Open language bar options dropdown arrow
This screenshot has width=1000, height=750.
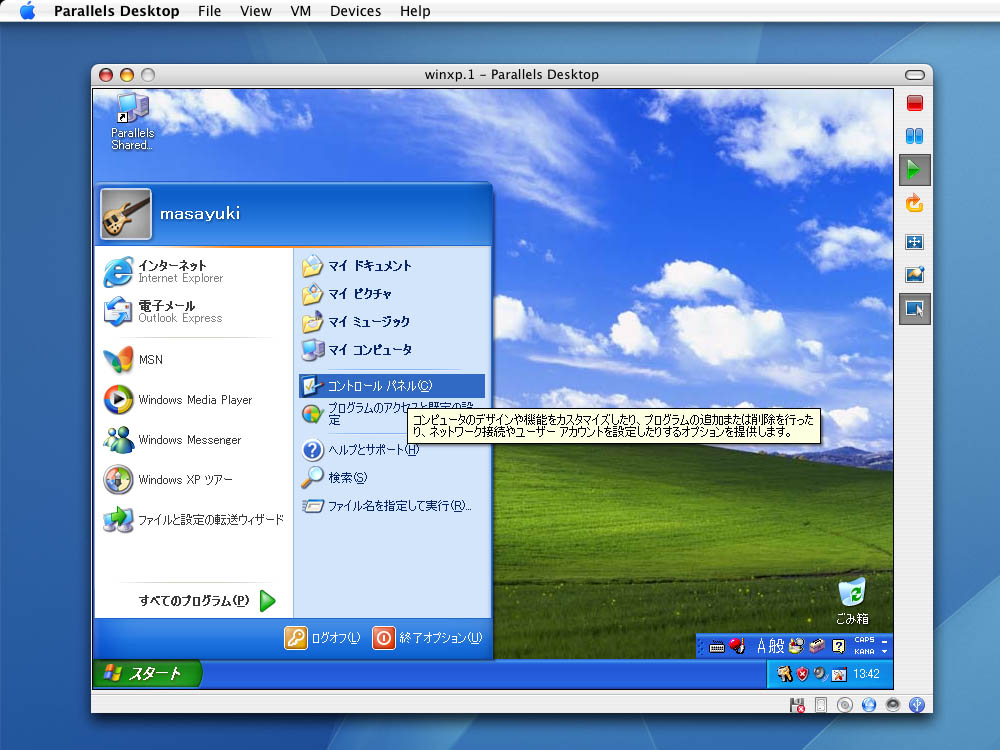point(885,652)
